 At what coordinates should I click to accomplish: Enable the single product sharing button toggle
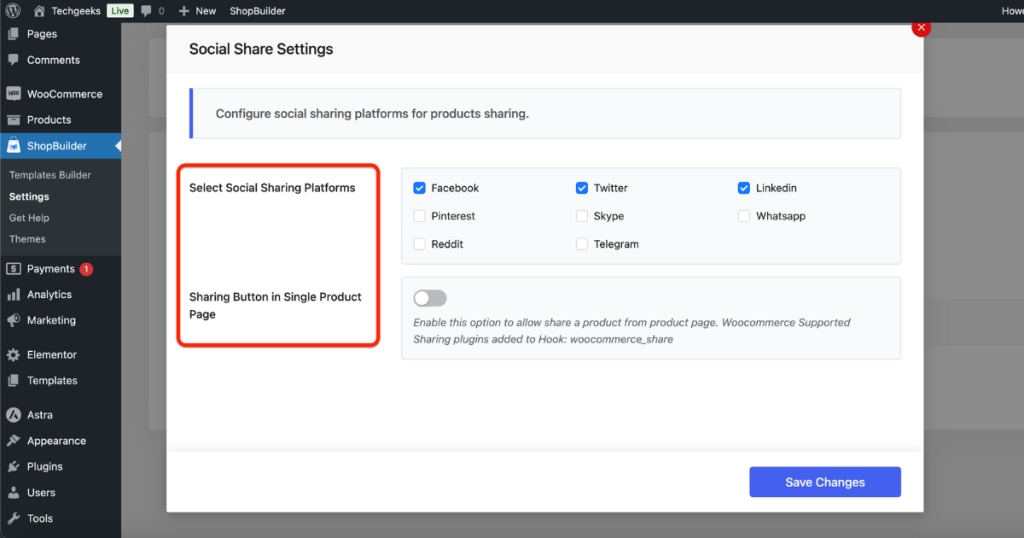pyautogui.click(x=430, y=298)
